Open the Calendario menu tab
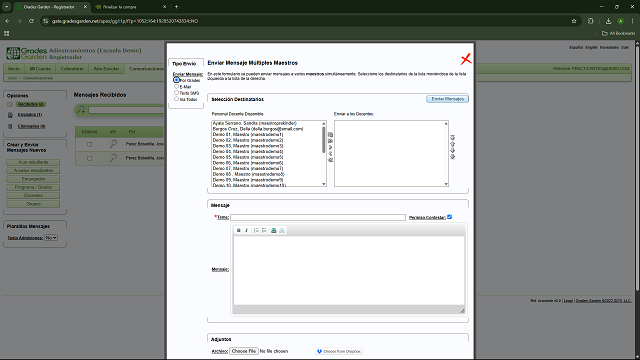Viewport: 640px width, 360px height. tap(72, 69)
